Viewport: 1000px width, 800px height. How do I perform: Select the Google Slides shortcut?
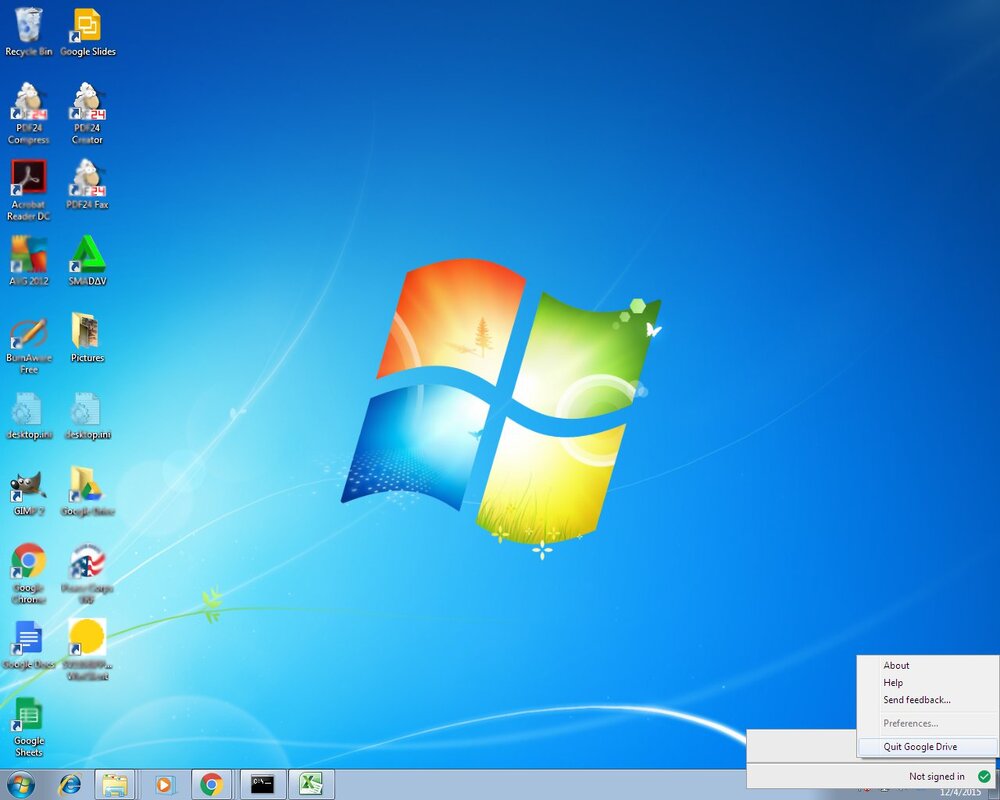[x=87, y=32]
